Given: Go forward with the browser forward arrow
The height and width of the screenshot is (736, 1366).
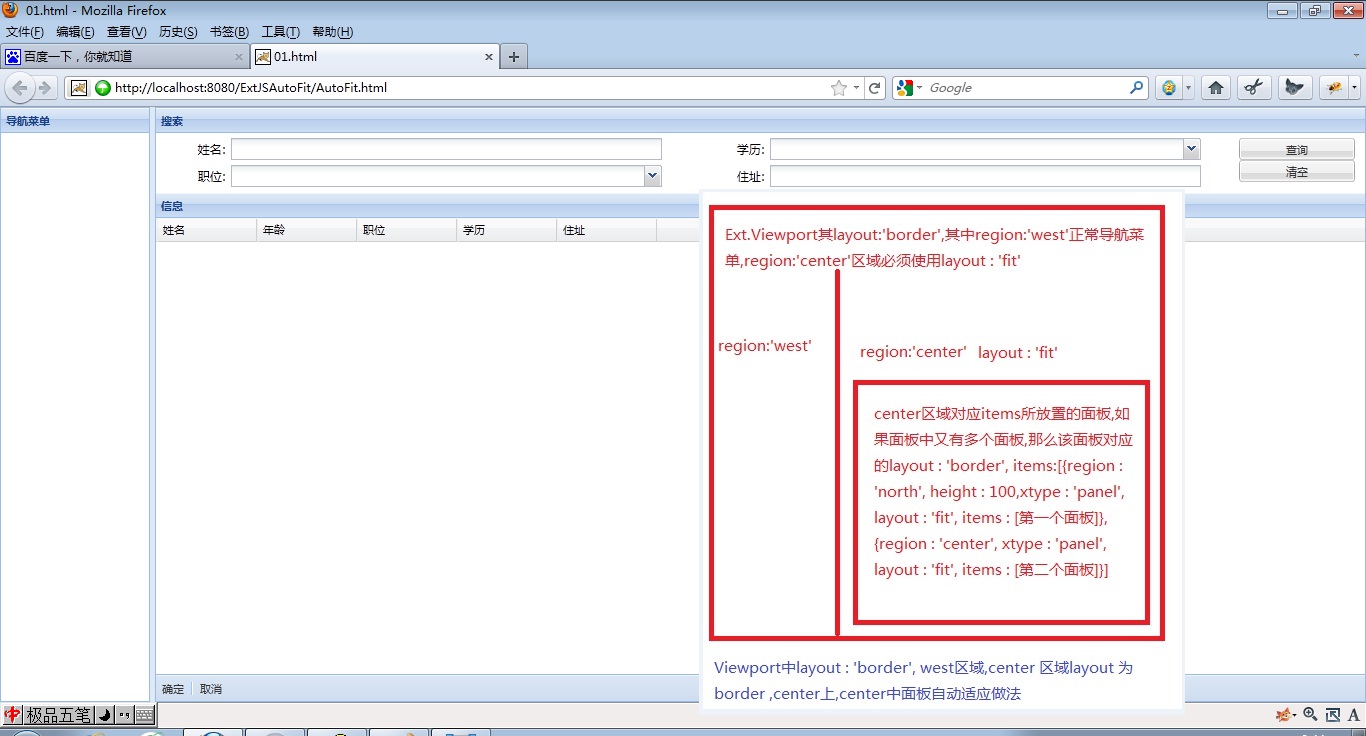Looking at the screenshot, I should tap(44, 88).
